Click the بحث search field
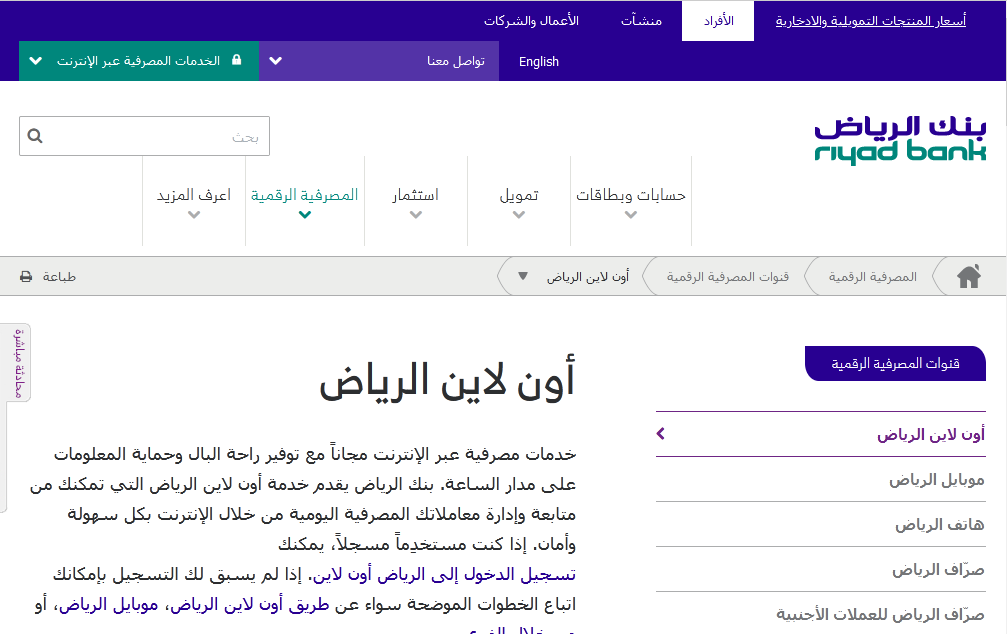 (x=144, y=136)
